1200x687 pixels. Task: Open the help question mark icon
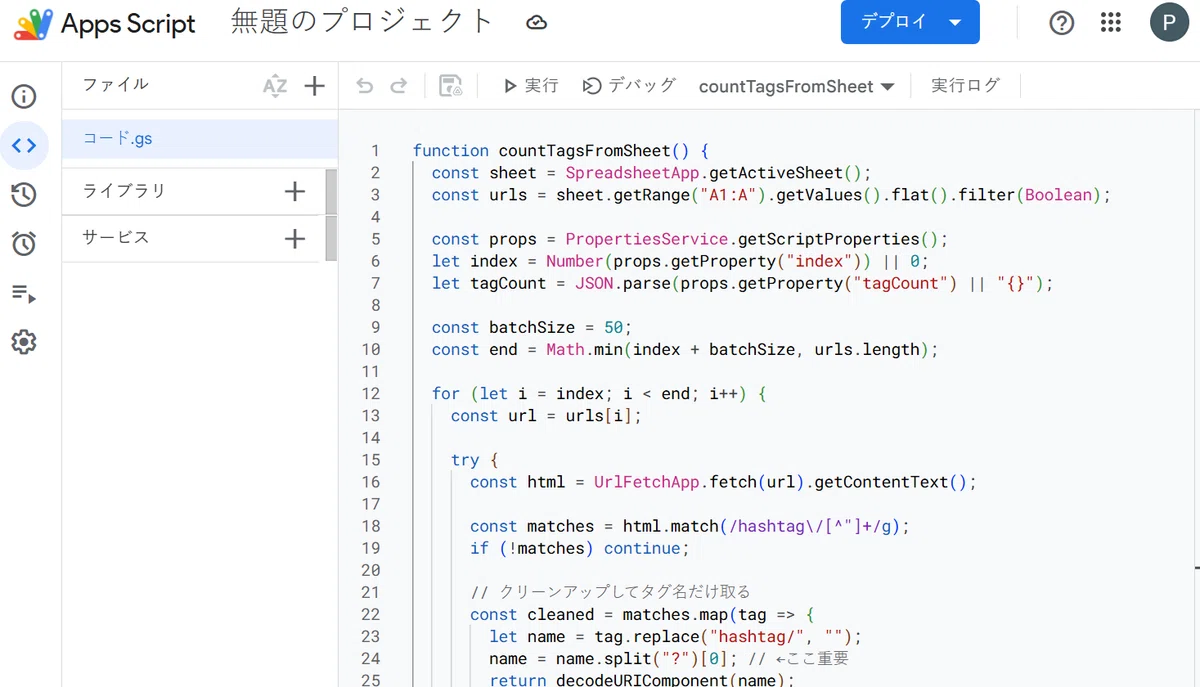point(1062,23)
